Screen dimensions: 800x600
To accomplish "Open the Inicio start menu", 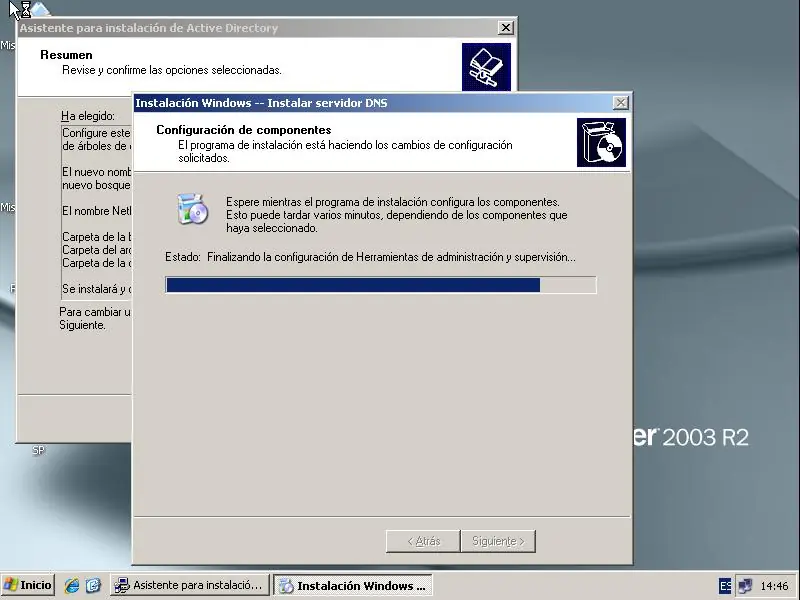I will coord(28,585).
